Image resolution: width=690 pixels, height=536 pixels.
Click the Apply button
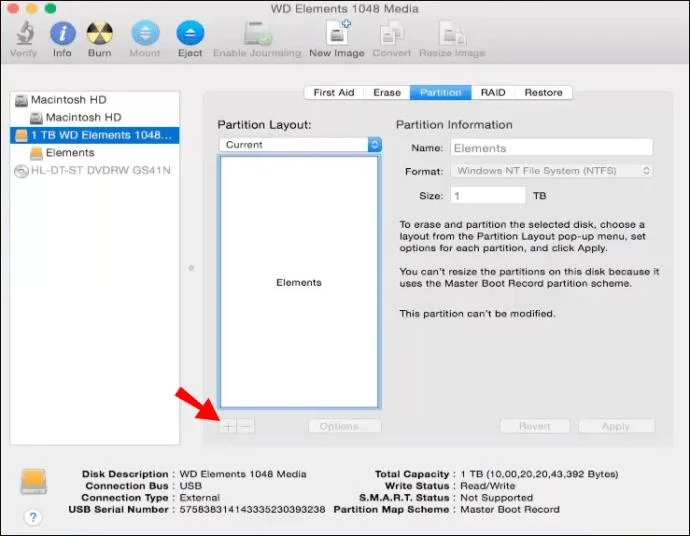(x=616, y=426)
